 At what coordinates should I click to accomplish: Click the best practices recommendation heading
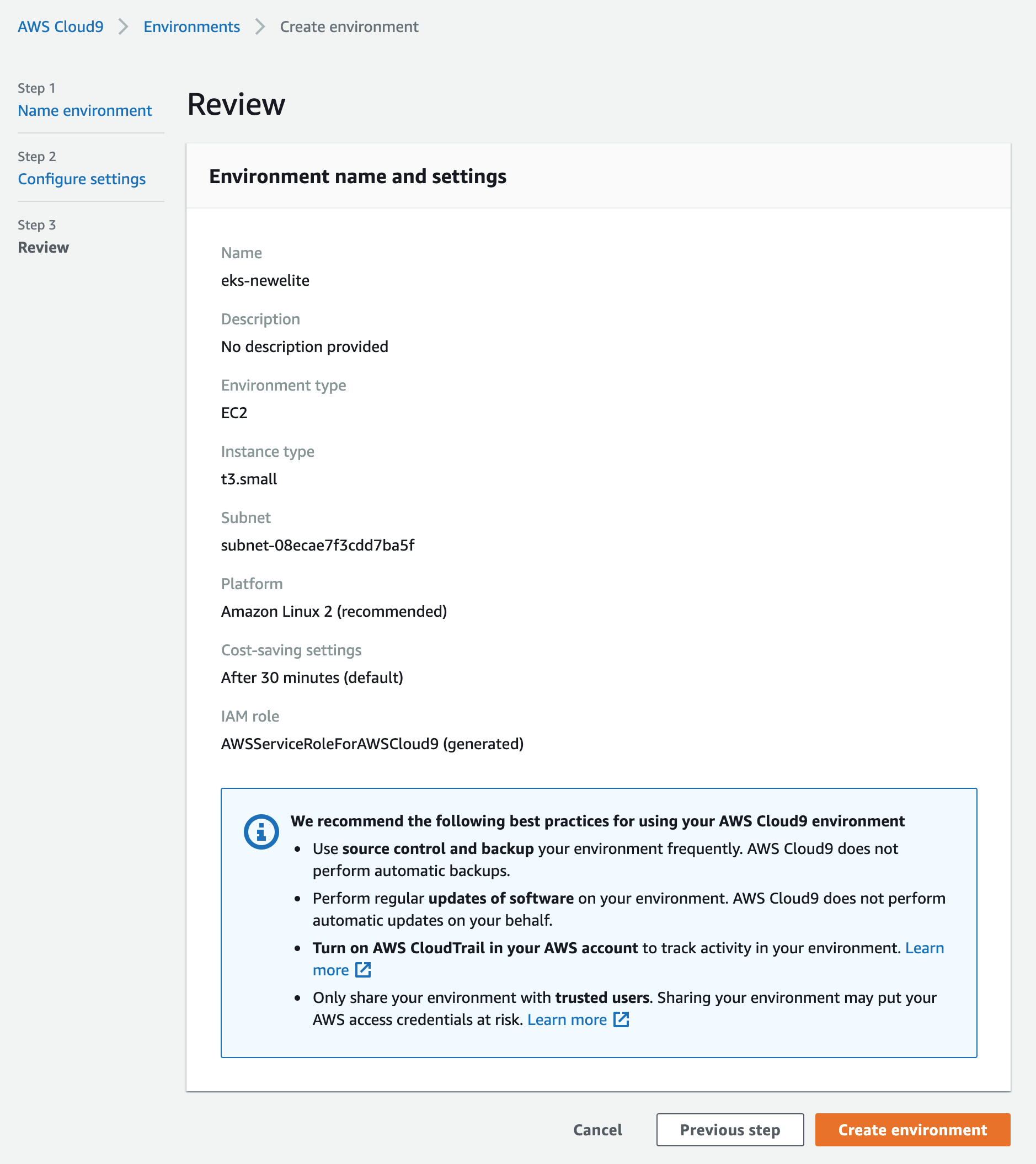pyautogui.click(x=597, y=821)
